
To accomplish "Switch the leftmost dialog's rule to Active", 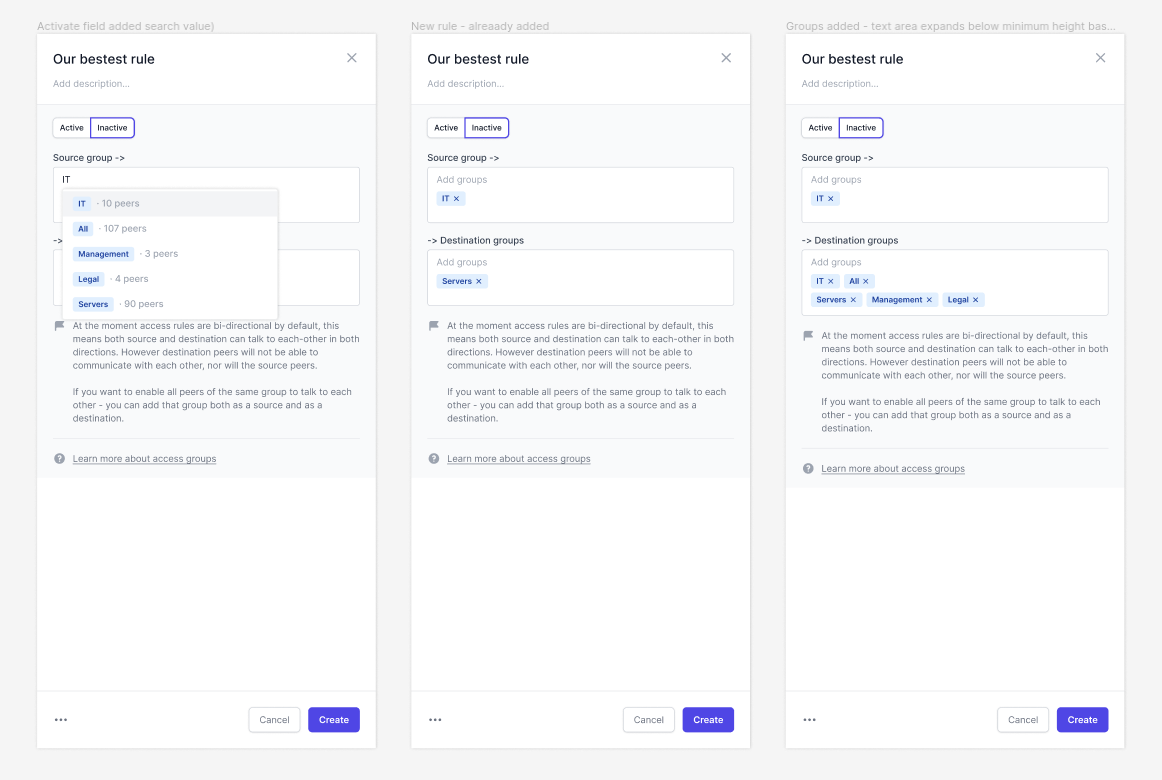I will coord(72,128).
